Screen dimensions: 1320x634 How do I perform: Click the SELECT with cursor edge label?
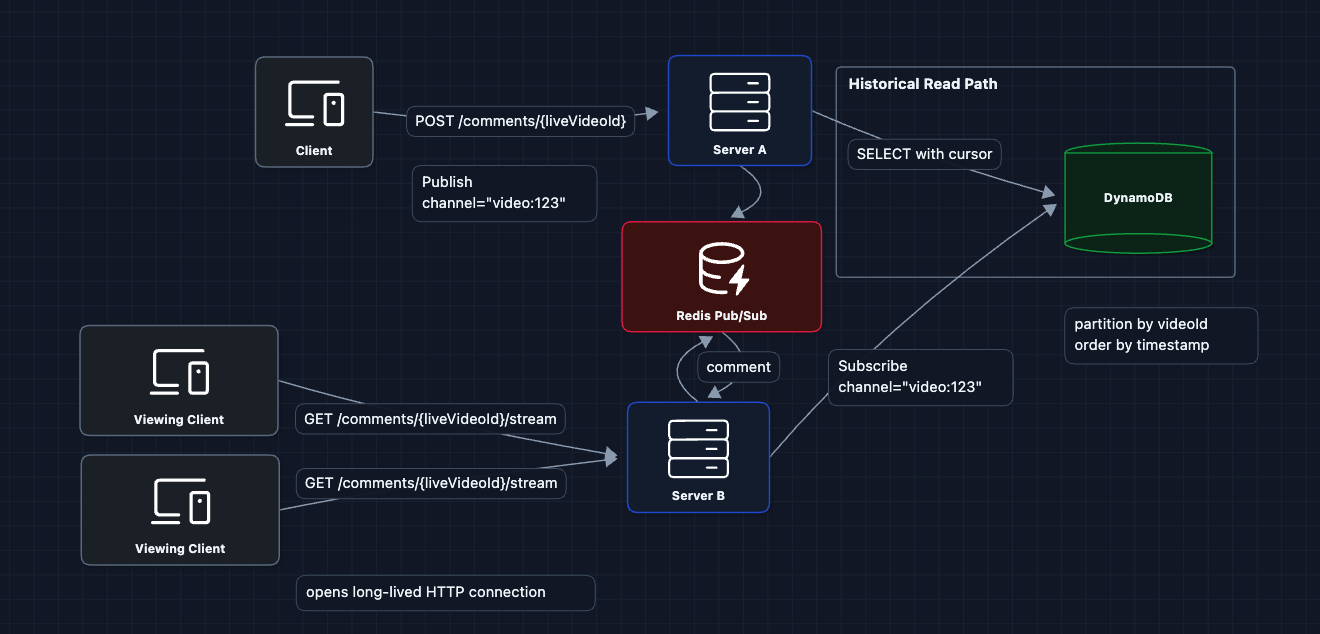[924, 154]
